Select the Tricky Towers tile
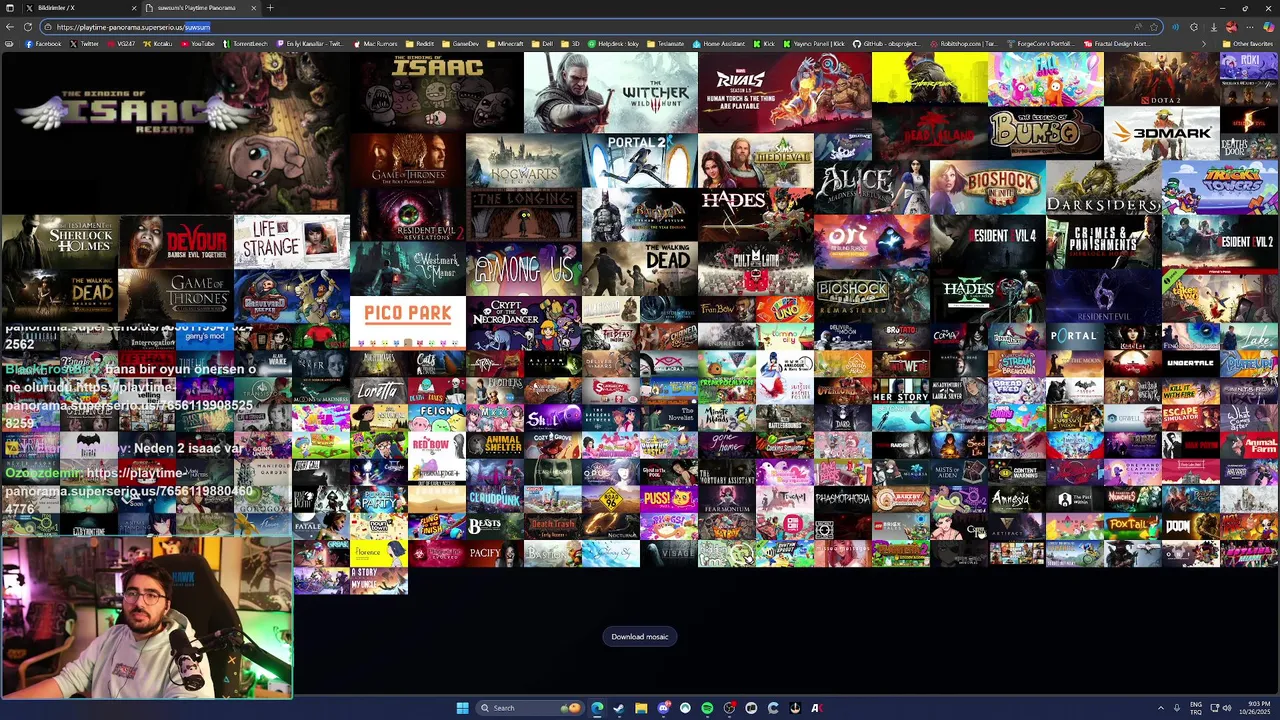Image resolution: width=1280 pixels, height=720 pixels. 1220,187
